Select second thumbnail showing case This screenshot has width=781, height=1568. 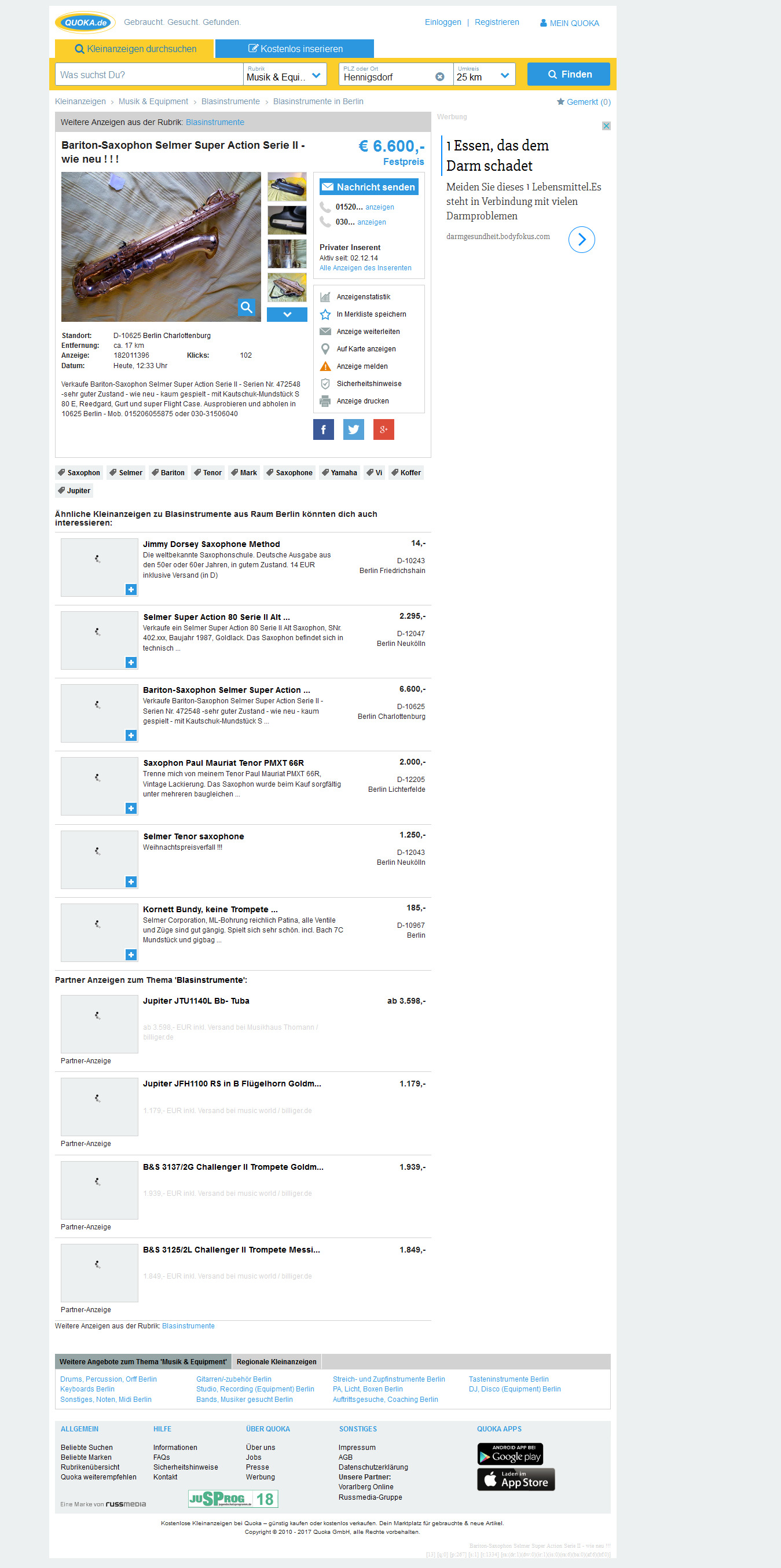[x=287, y=221]
